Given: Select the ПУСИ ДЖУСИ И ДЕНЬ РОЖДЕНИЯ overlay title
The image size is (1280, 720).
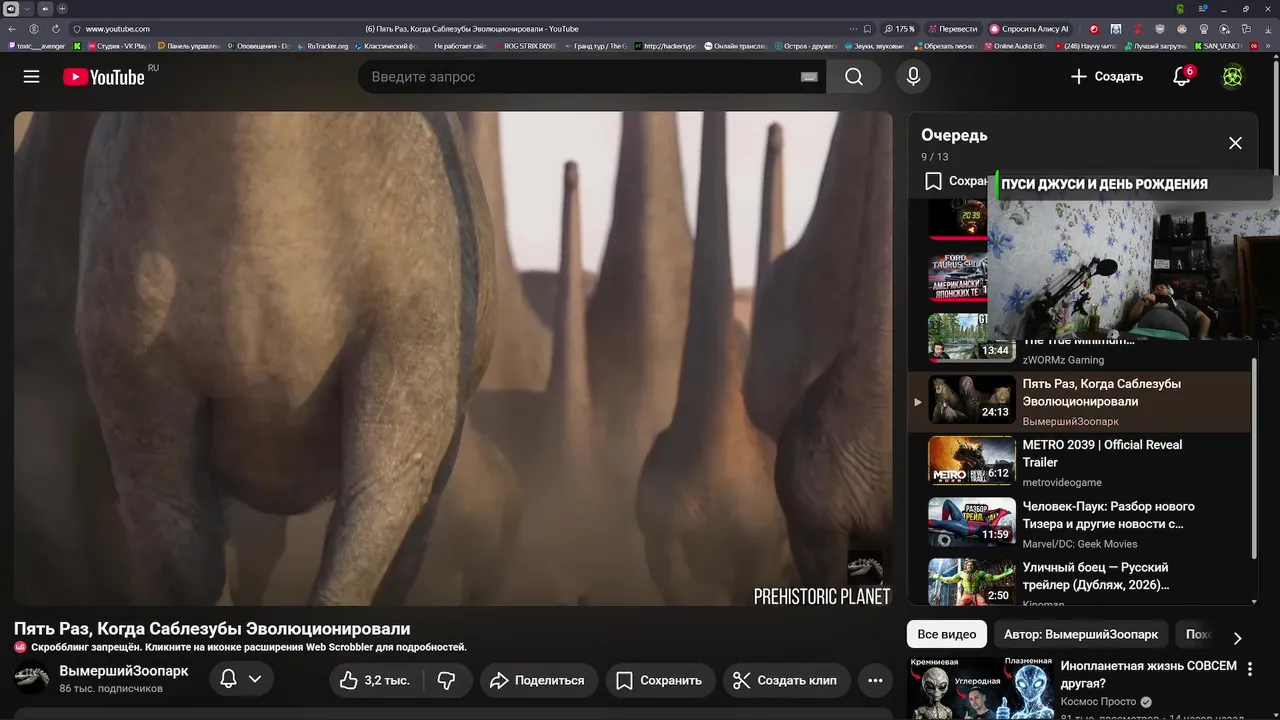Looking at the screenshot, I should (1104, 184).
